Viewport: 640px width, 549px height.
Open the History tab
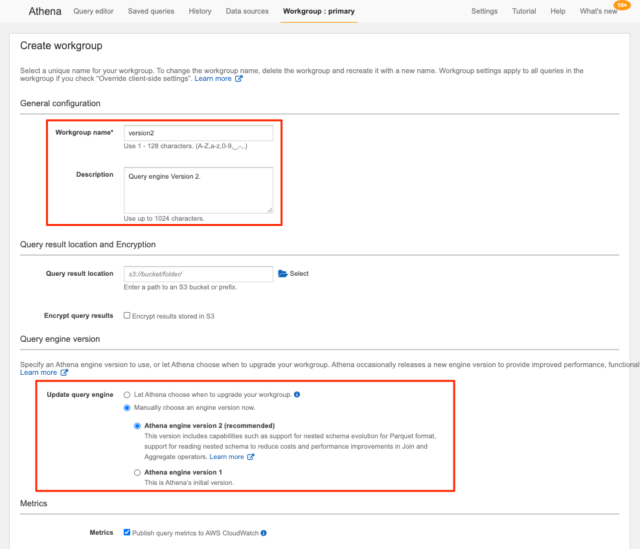coord(200,11)
